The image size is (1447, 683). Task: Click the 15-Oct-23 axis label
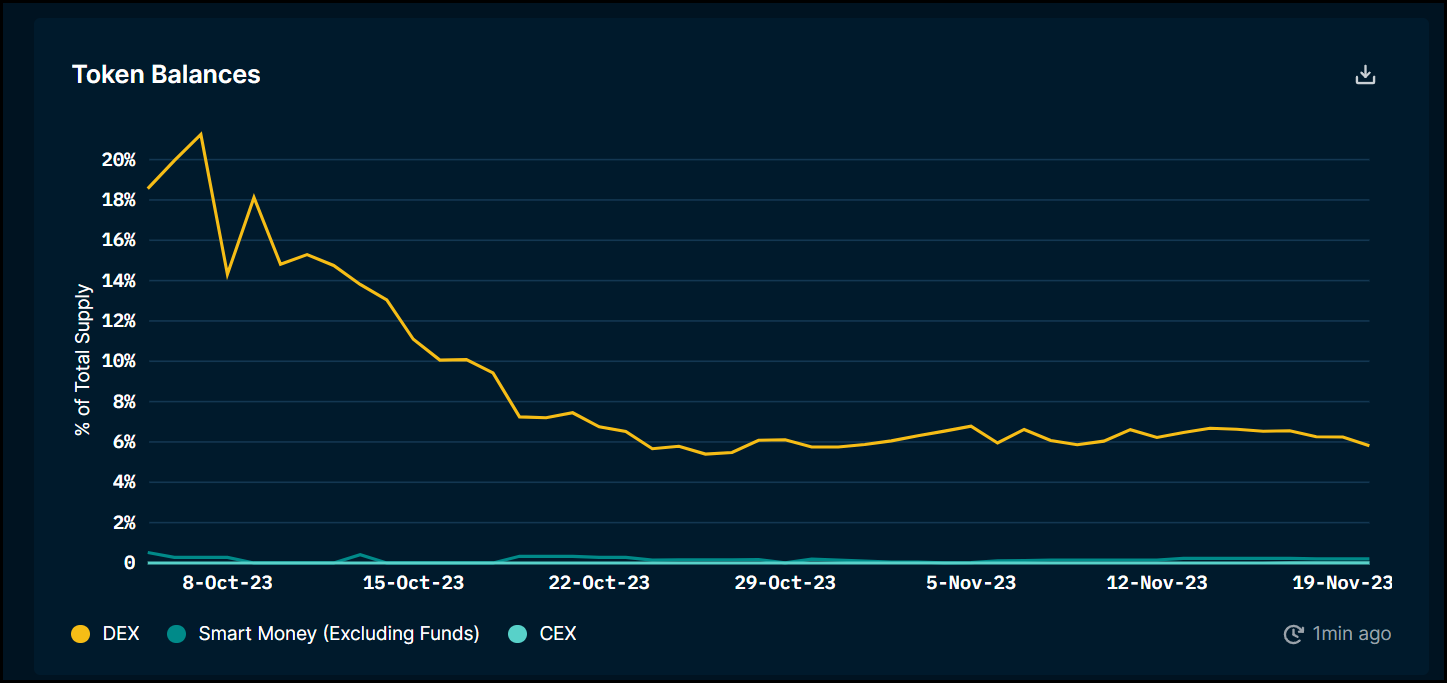(413, 583)
